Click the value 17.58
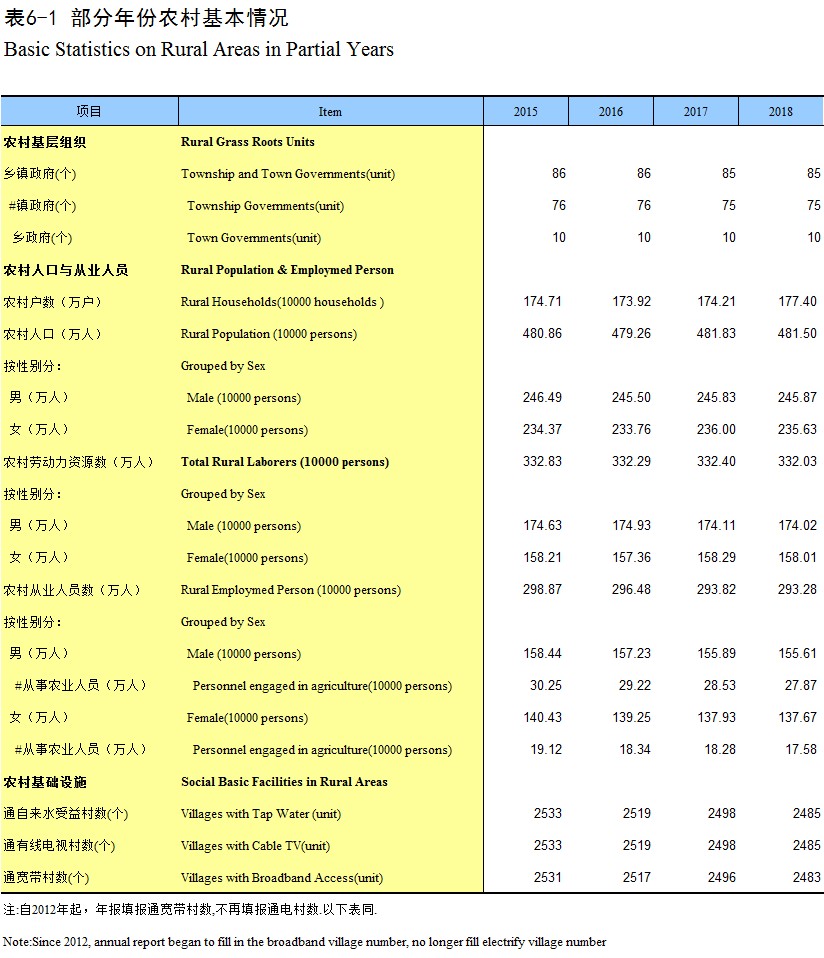The height and width of the screenshot is (958, 824). pos(801,749)
